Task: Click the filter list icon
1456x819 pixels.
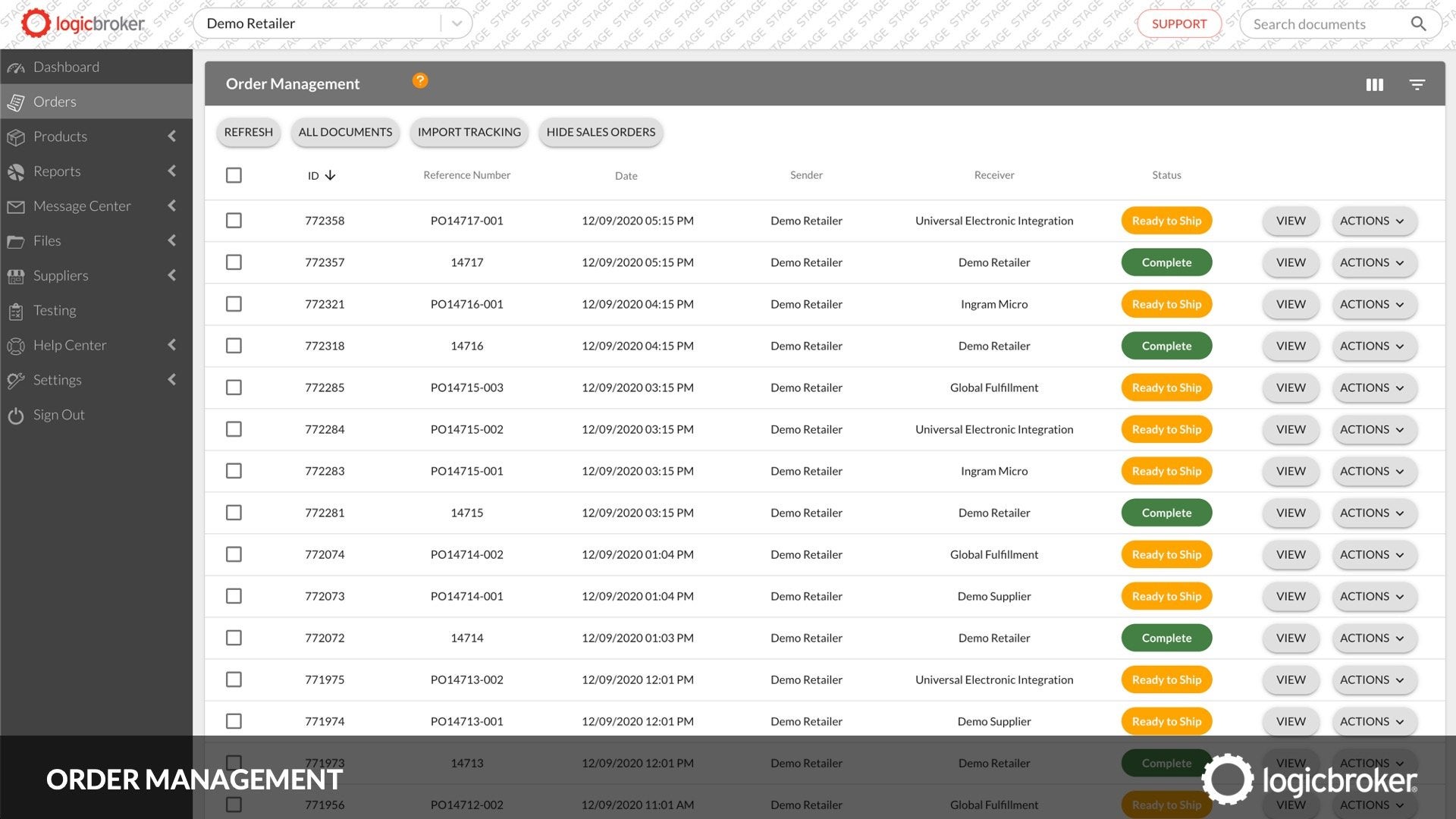Action: [1417, 85]
